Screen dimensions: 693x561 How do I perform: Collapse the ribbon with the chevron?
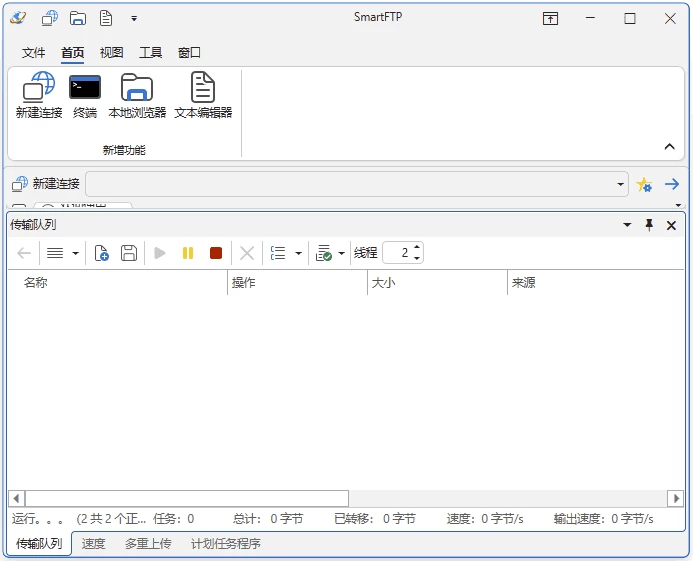tap(670, 147)
